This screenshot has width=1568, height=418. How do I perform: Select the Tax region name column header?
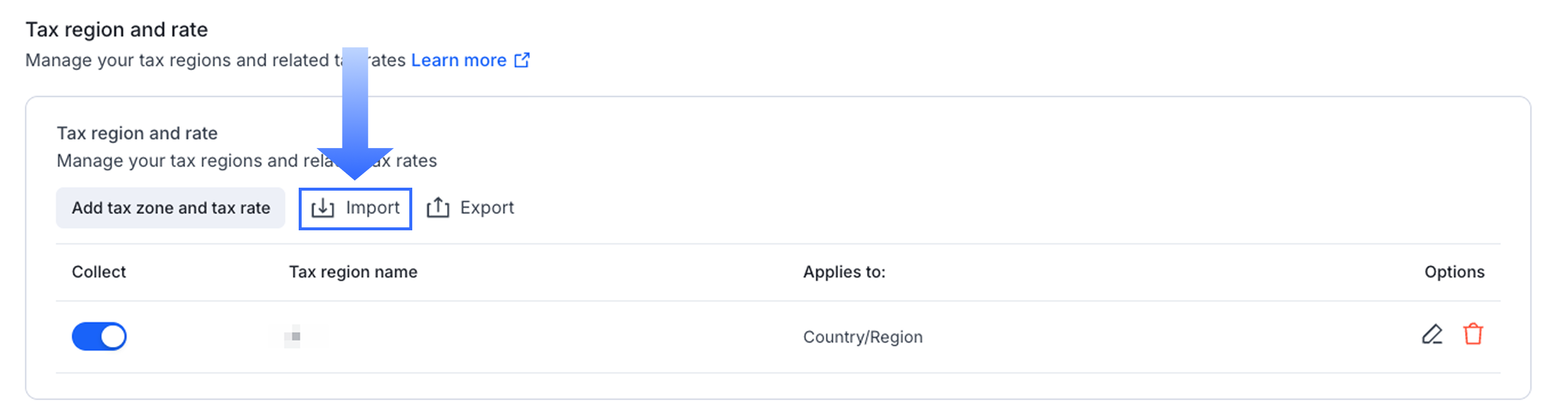pyautogui.click(x=353, y=272)
